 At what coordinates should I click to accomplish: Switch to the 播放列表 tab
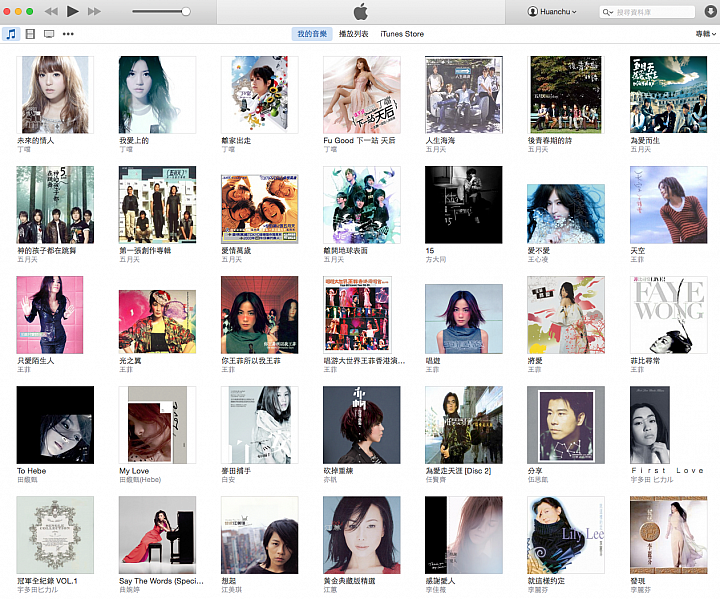point(354,34)
